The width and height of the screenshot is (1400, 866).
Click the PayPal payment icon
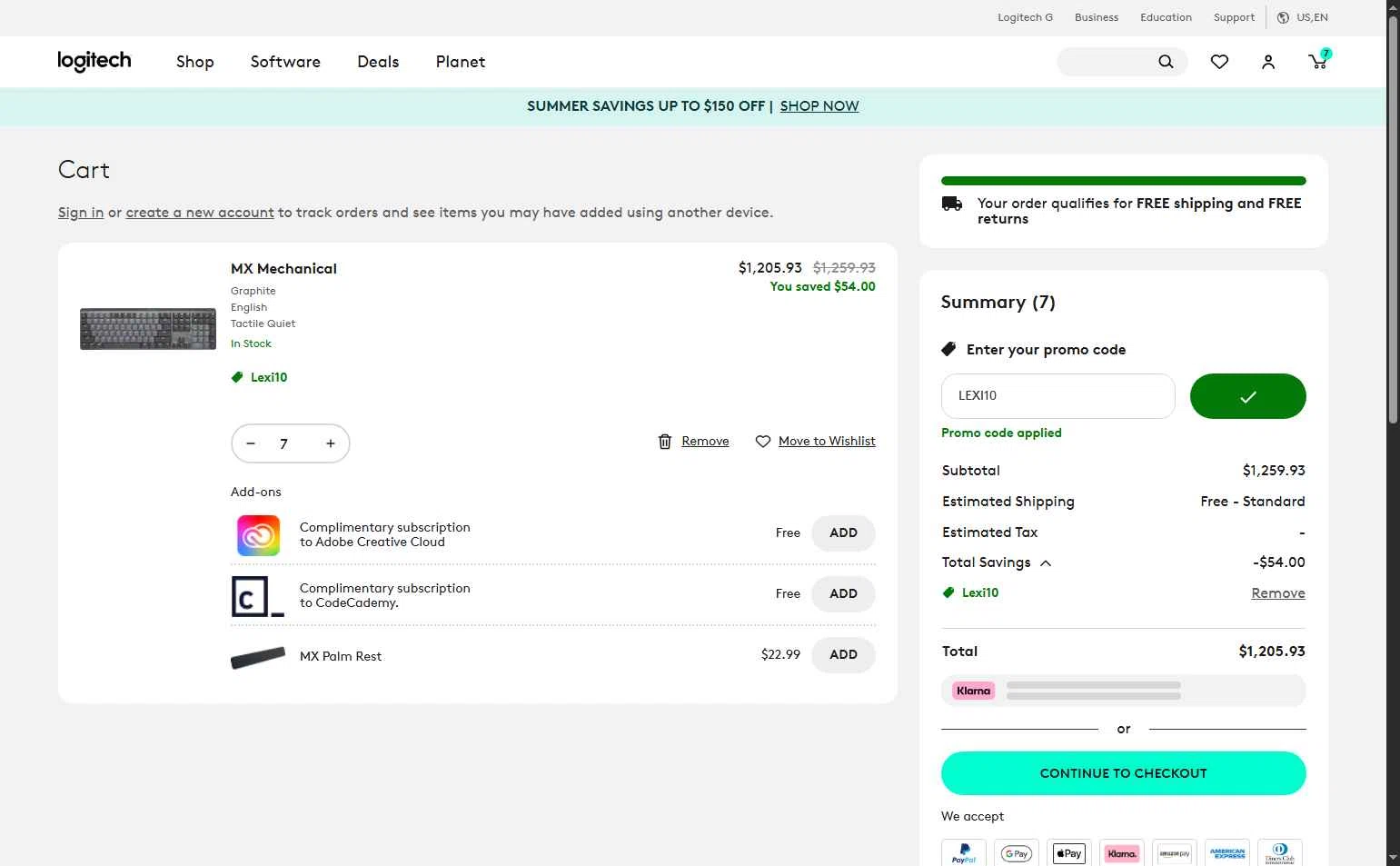coord(964,853)
